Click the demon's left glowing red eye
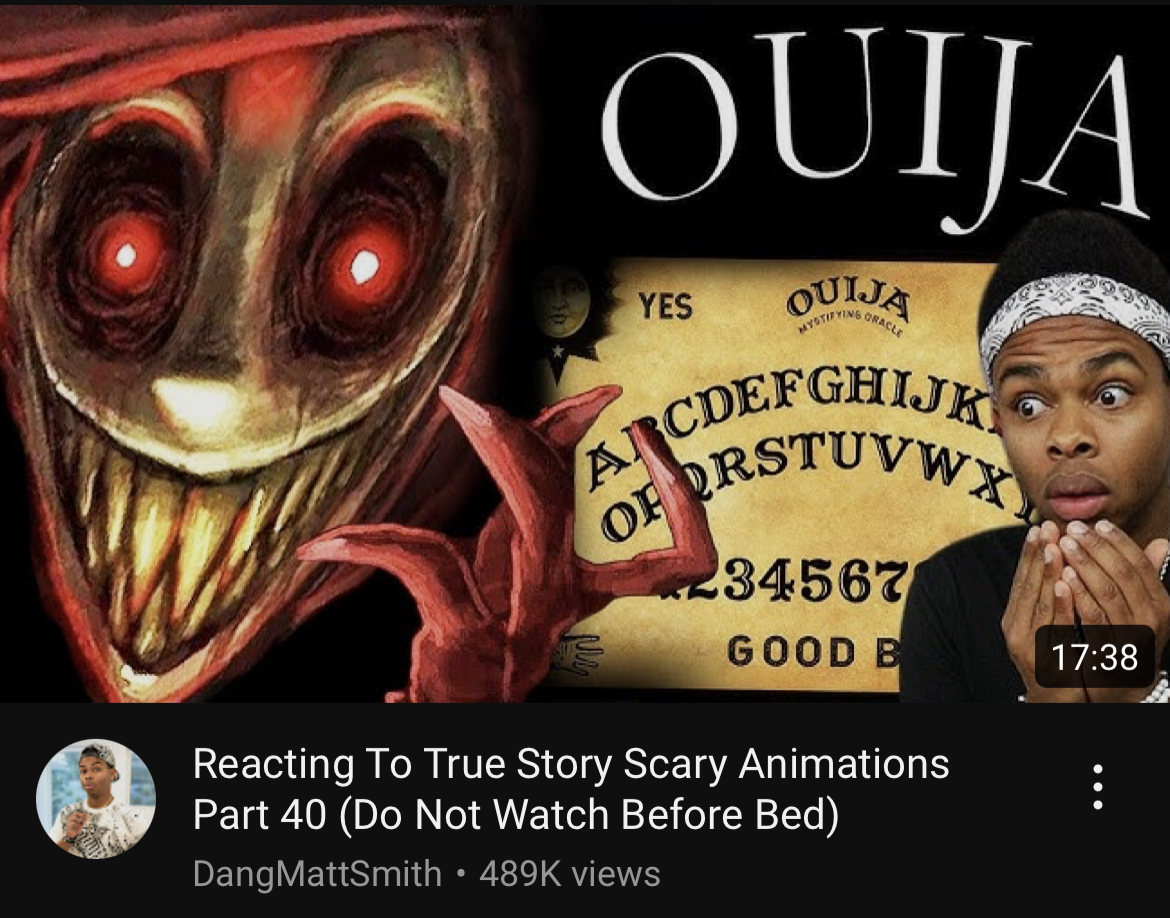This screenshot has width=1170, height=918. click(x=125, y=256)
